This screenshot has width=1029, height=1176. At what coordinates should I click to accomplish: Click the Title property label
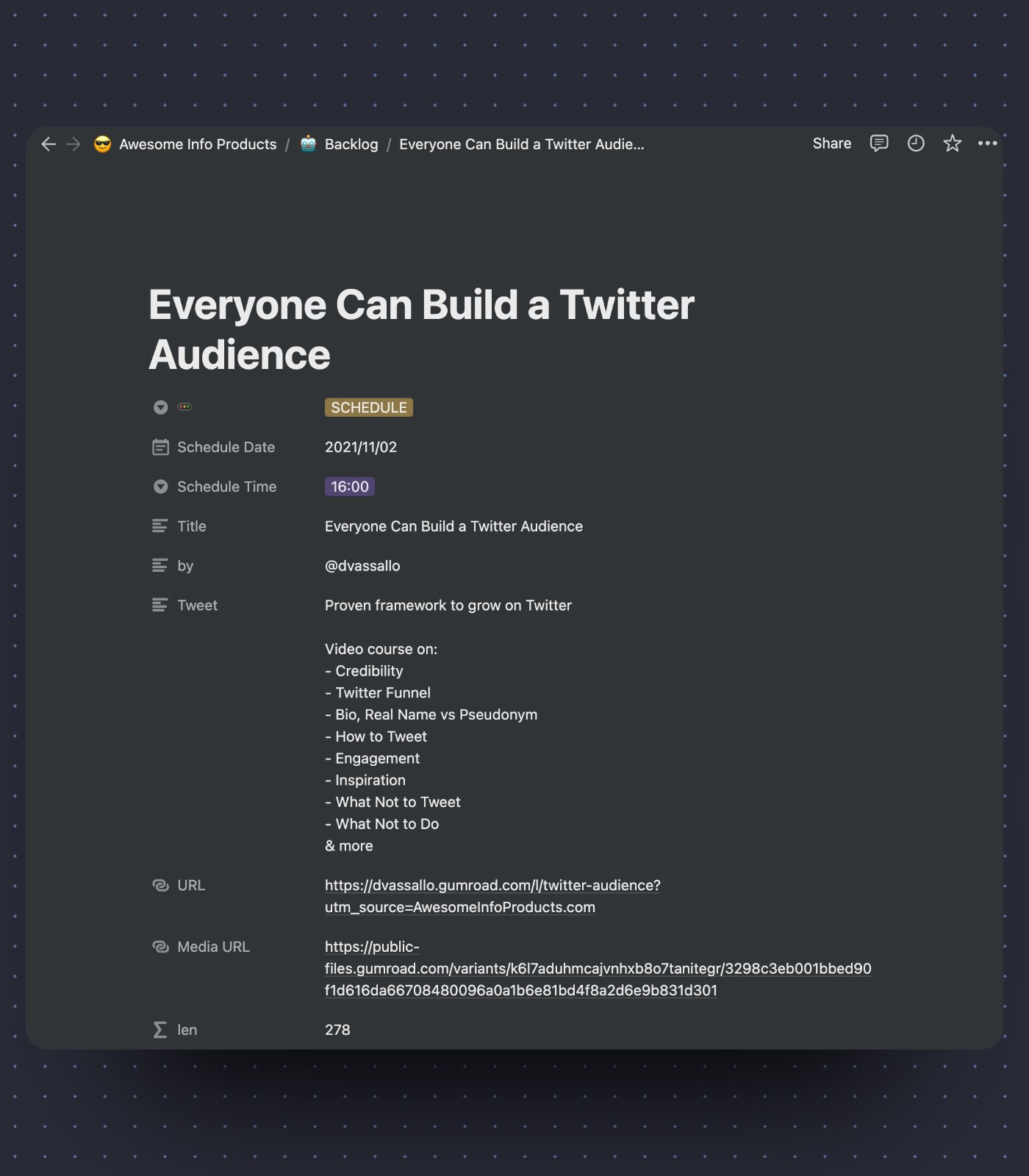(x=191, y=526)
